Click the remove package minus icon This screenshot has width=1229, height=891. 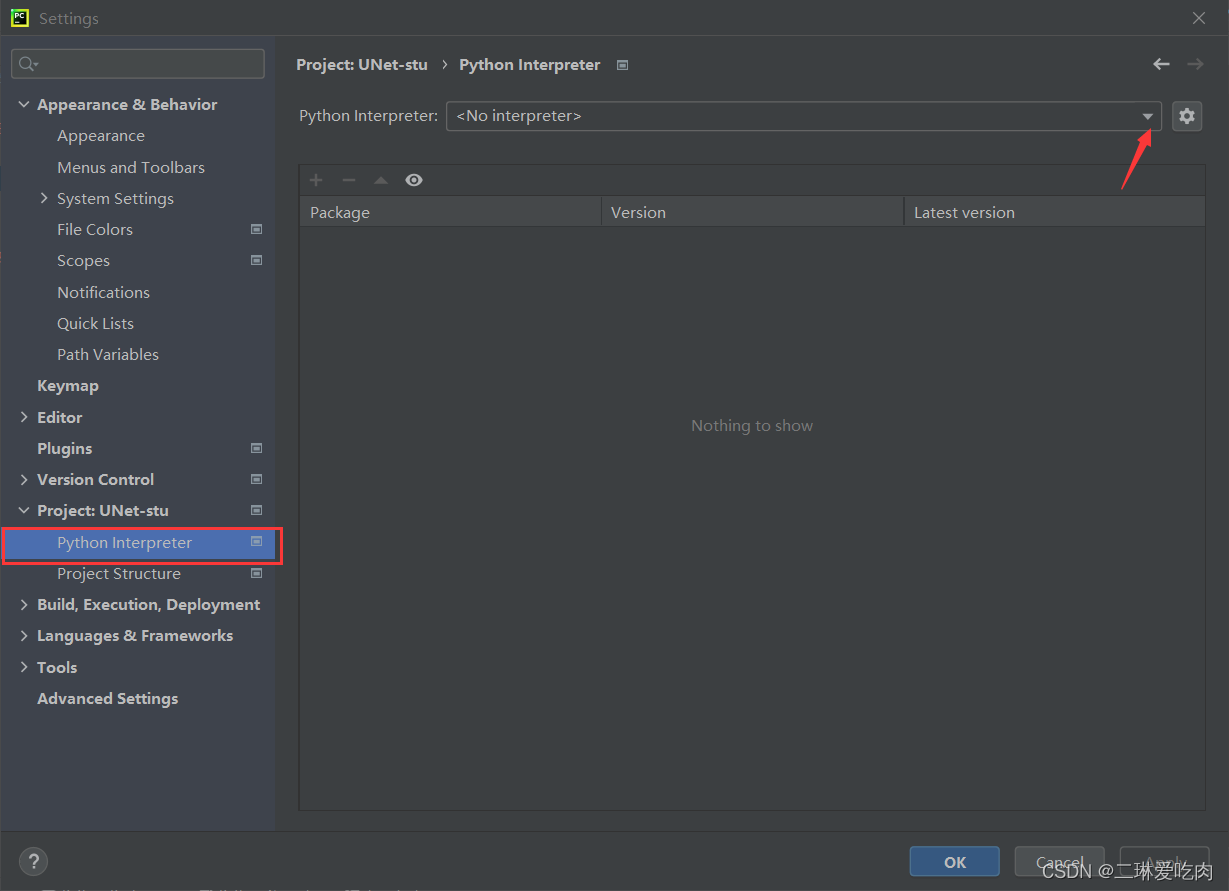(348, 180)
